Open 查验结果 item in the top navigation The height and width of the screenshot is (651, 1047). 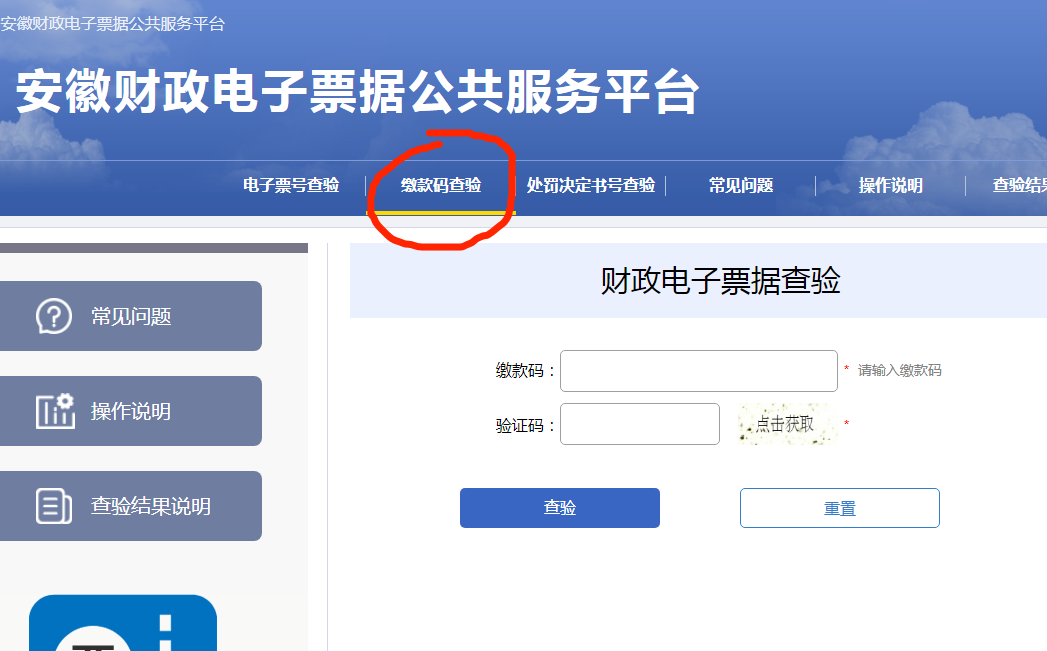point(1020,185)
